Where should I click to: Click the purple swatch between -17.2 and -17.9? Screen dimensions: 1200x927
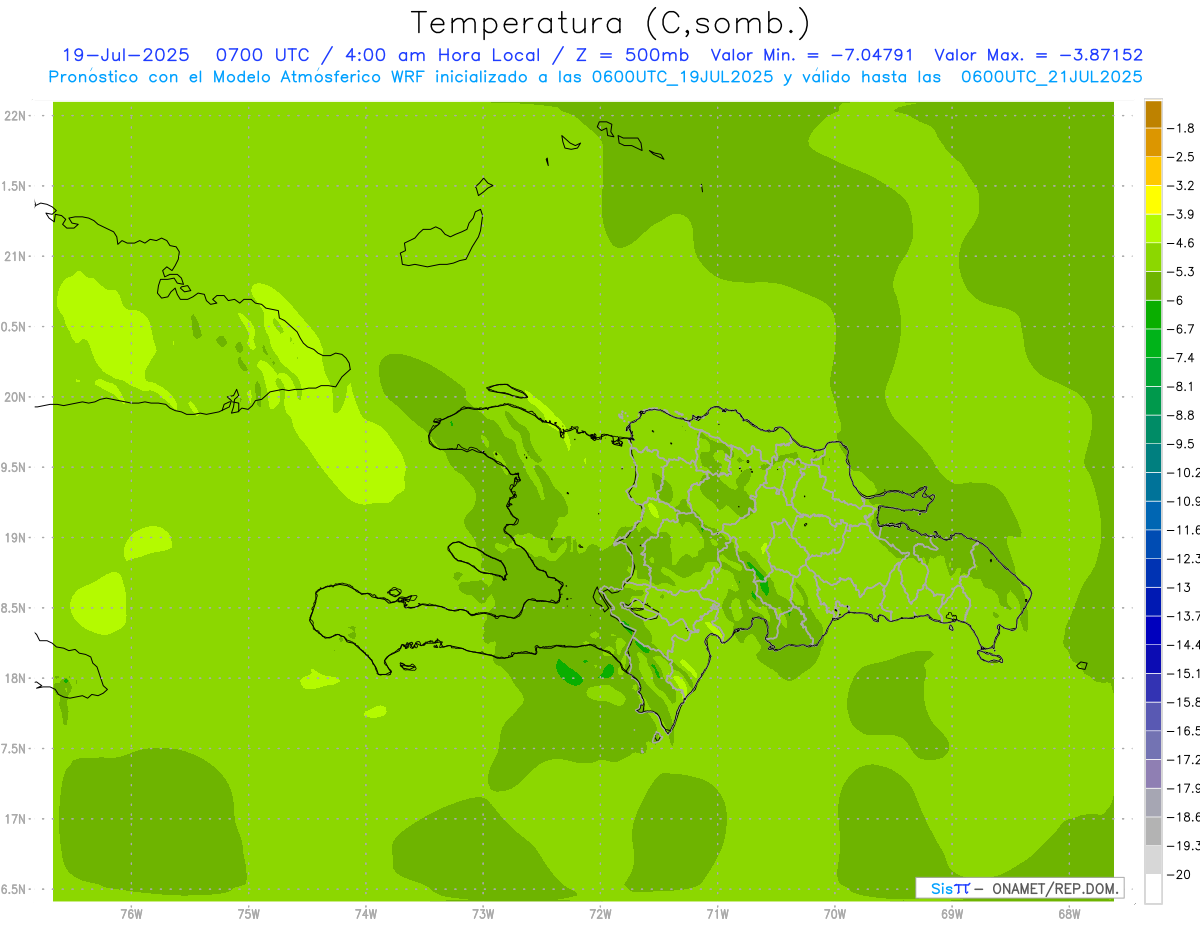(1153, 773)
